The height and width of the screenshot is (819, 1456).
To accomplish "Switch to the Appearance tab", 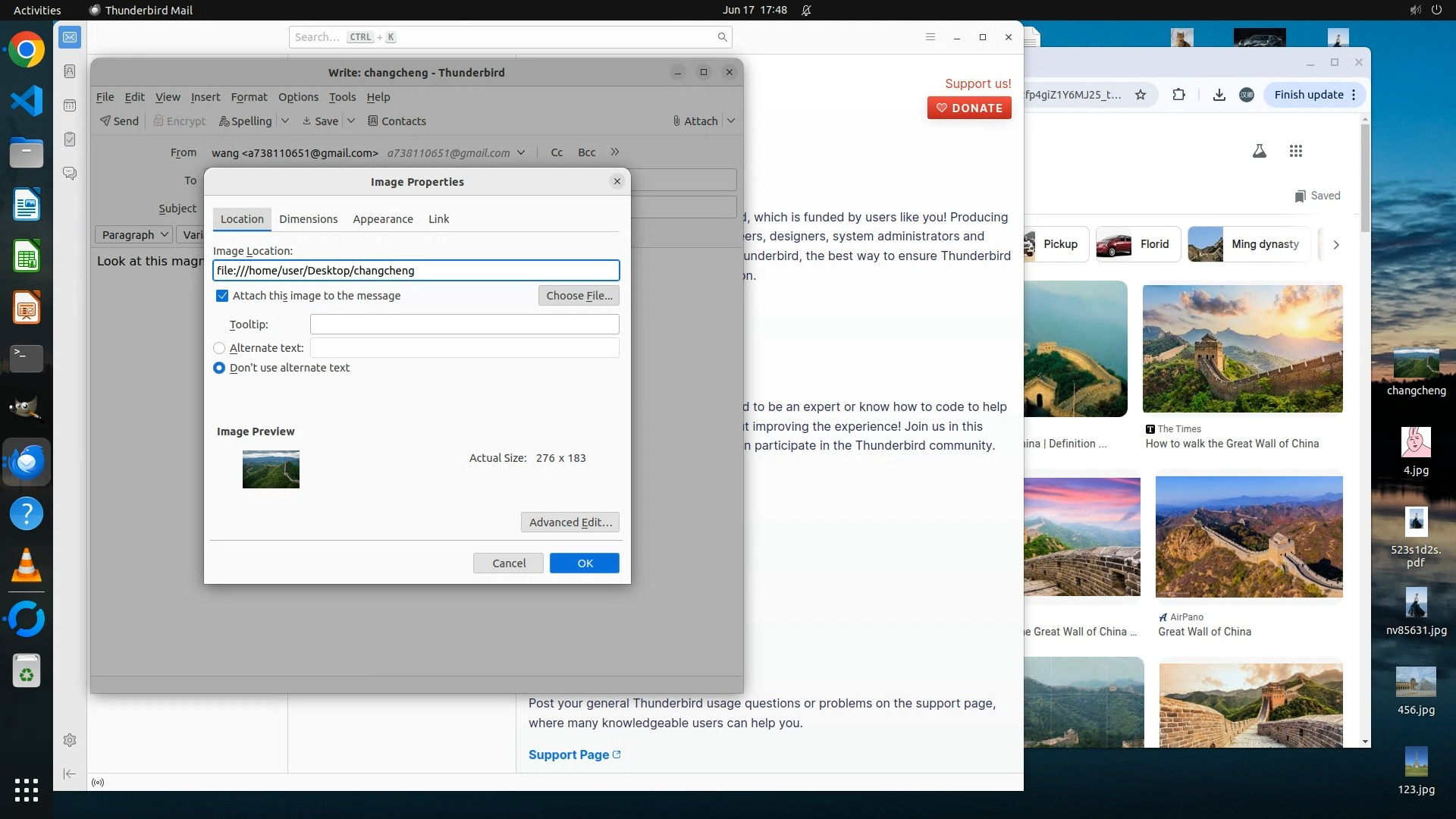I will pos(382,219).
